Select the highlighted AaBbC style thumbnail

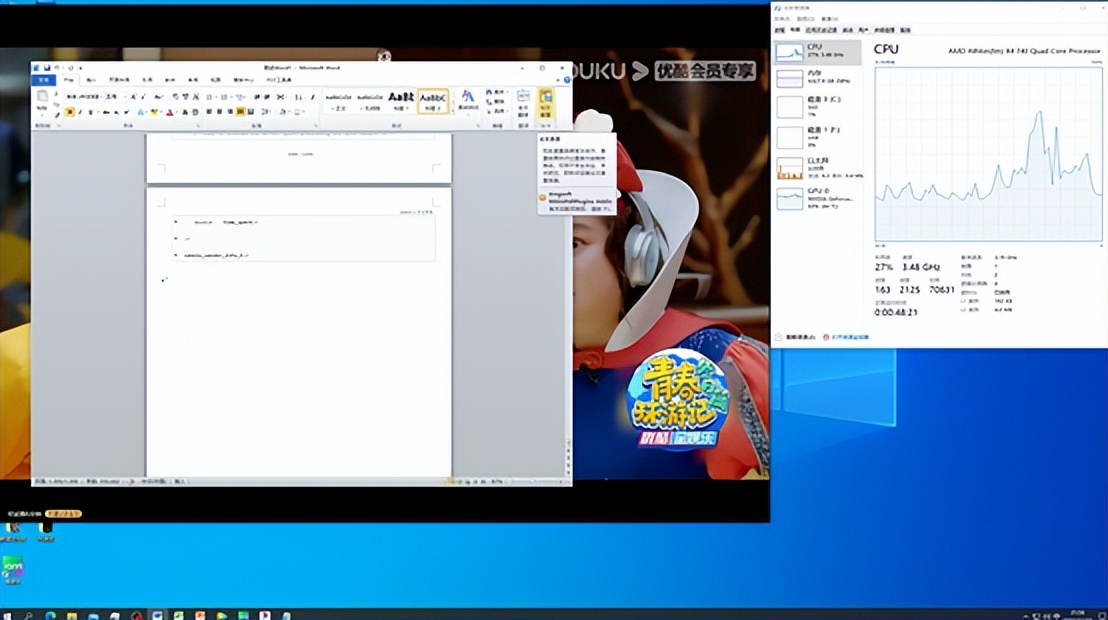[x=433, y=100]
